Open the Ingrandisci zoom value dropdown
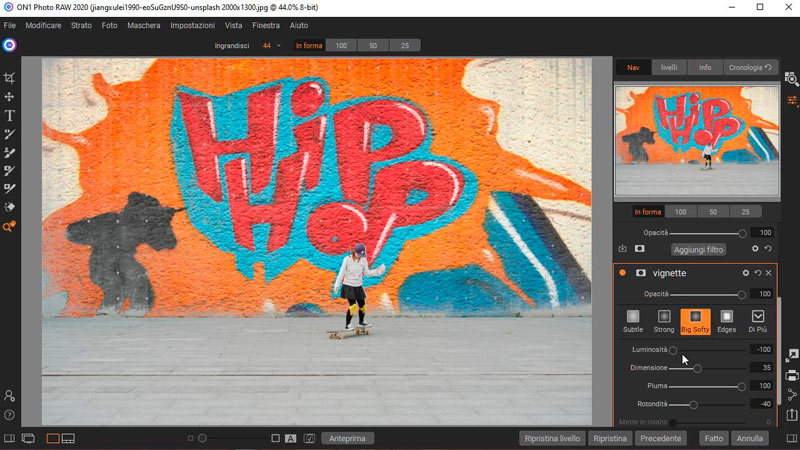This screenshot has height=450, width=800. [279, 45]
